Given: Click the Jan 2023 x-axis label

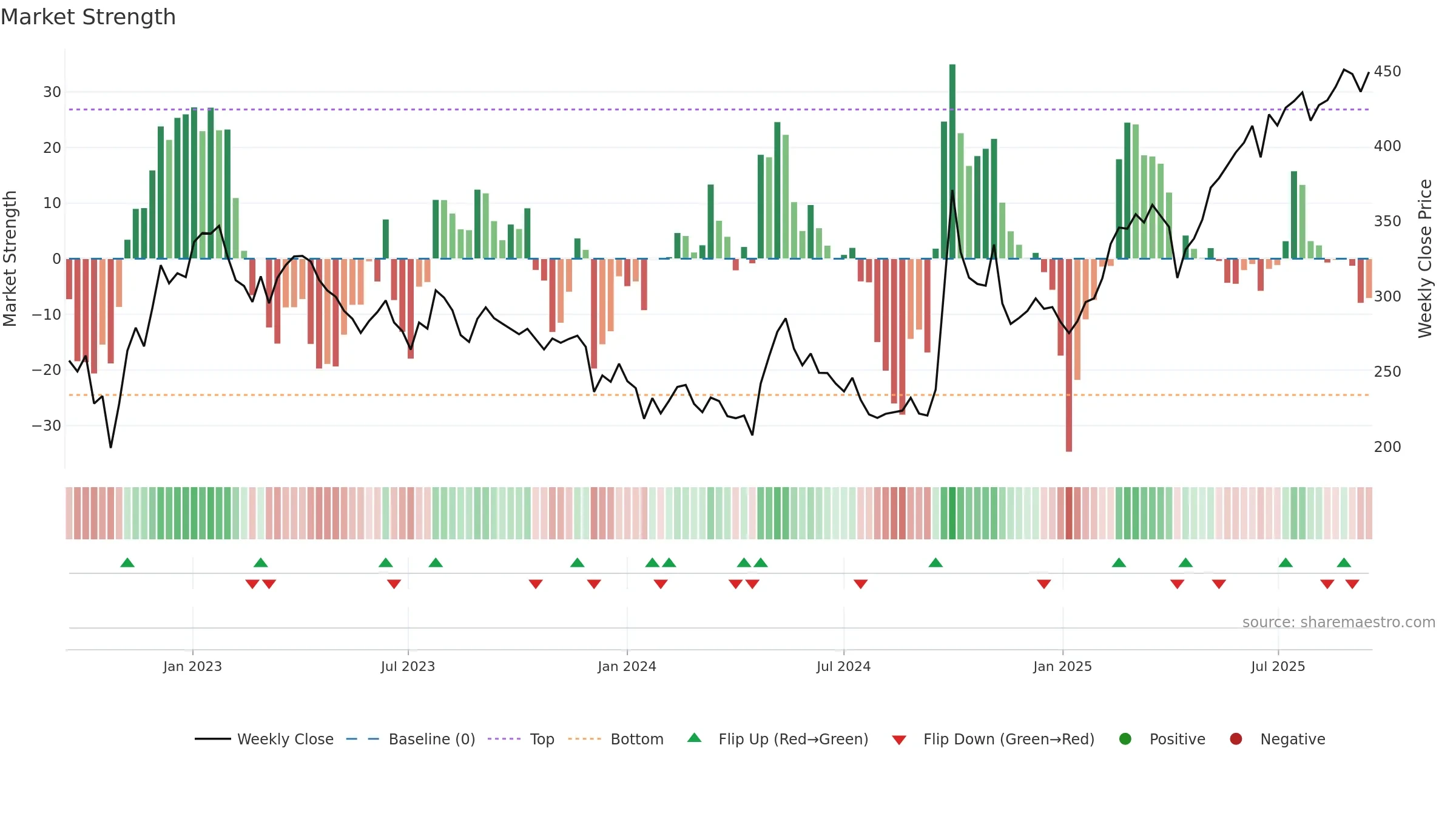Looking at the screenshot, I should tap(192, 666).
